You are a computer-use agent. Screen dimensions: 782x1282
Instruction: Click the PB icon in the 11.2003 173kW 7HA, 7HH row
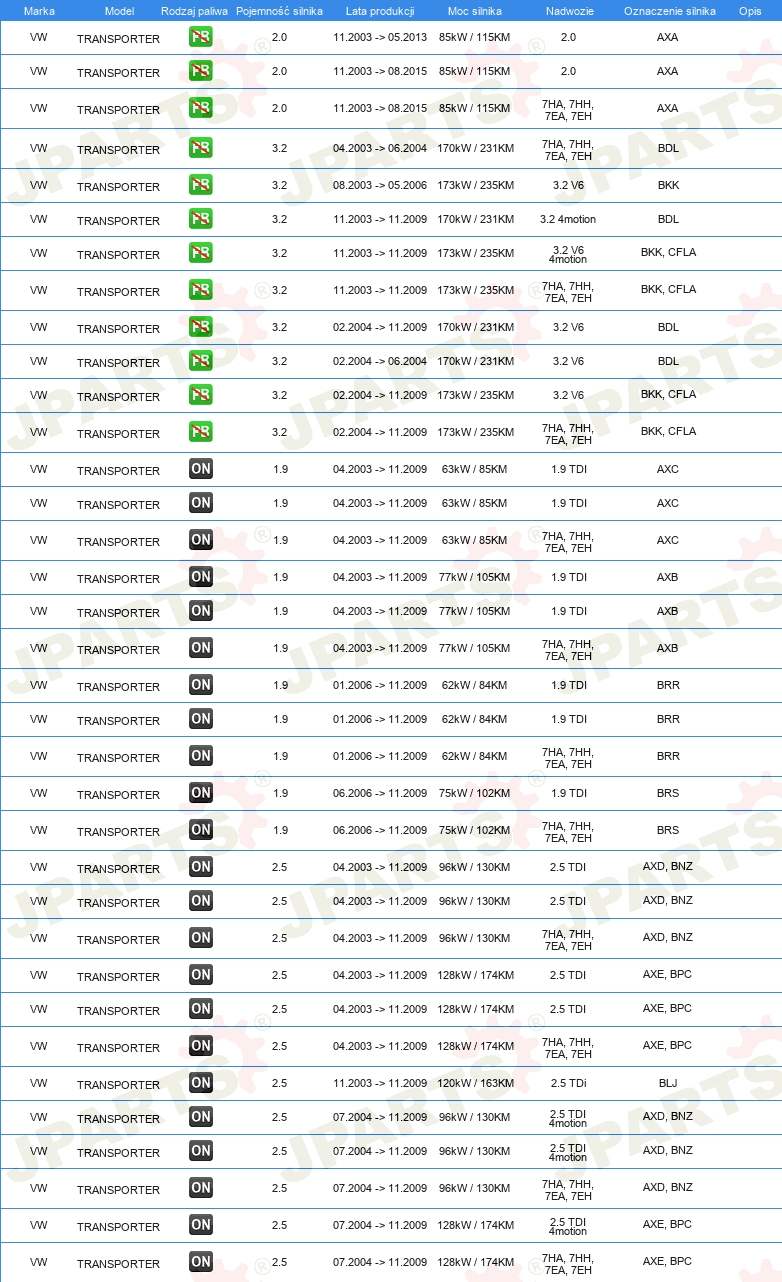[x=201, y=290]
